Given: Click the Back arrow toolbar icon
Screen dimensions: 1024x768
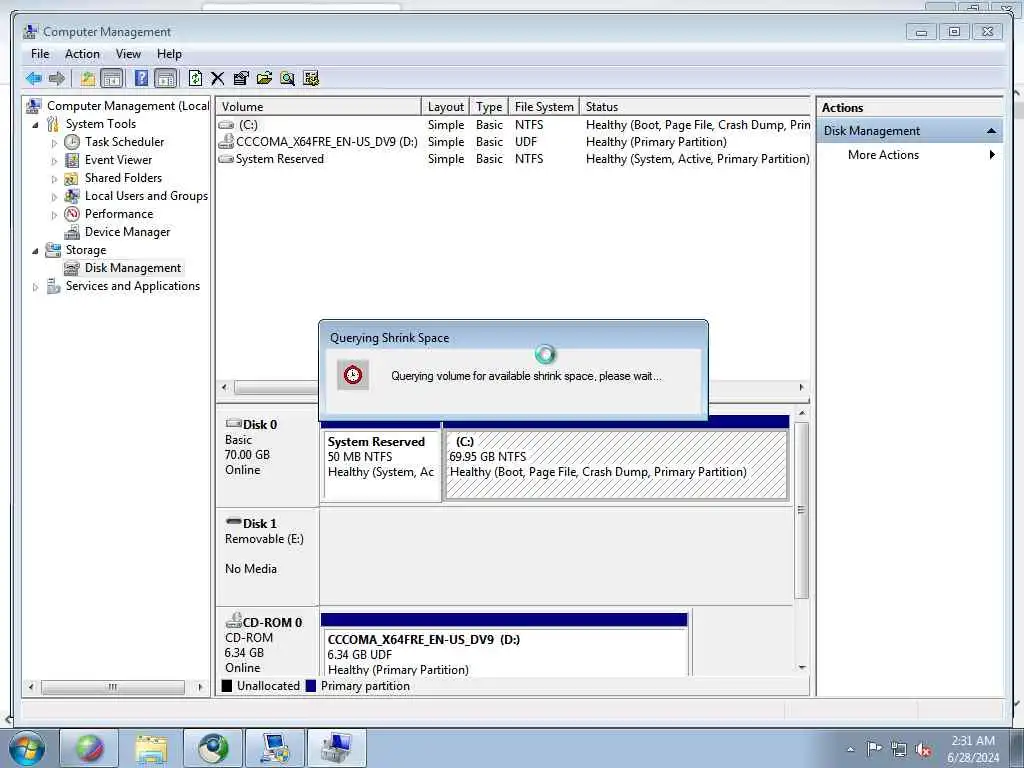Looking at the screenshot, I should coord(34,79).
